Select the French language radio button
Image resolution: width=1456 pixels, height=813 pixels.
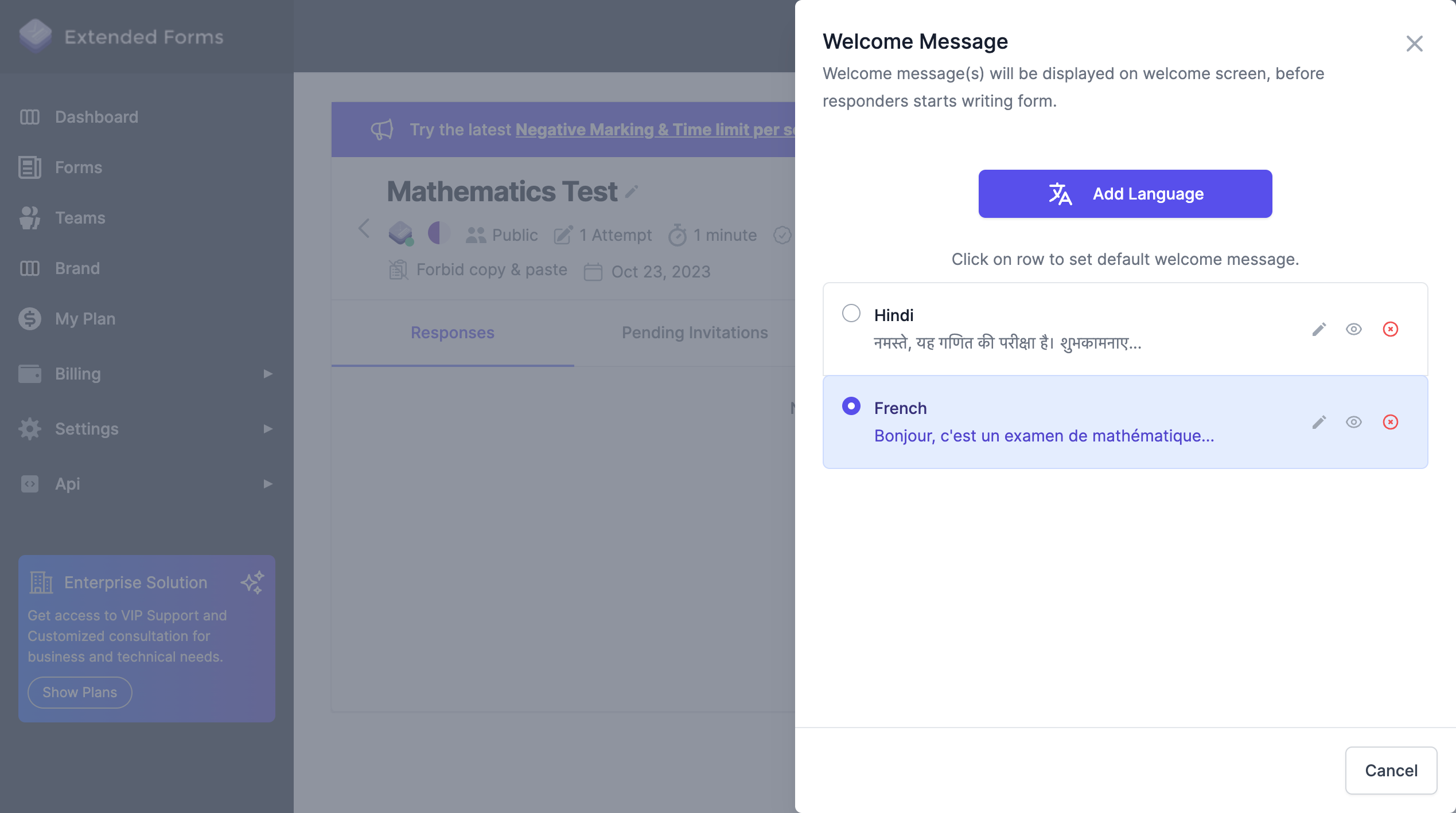pos(852,406)
